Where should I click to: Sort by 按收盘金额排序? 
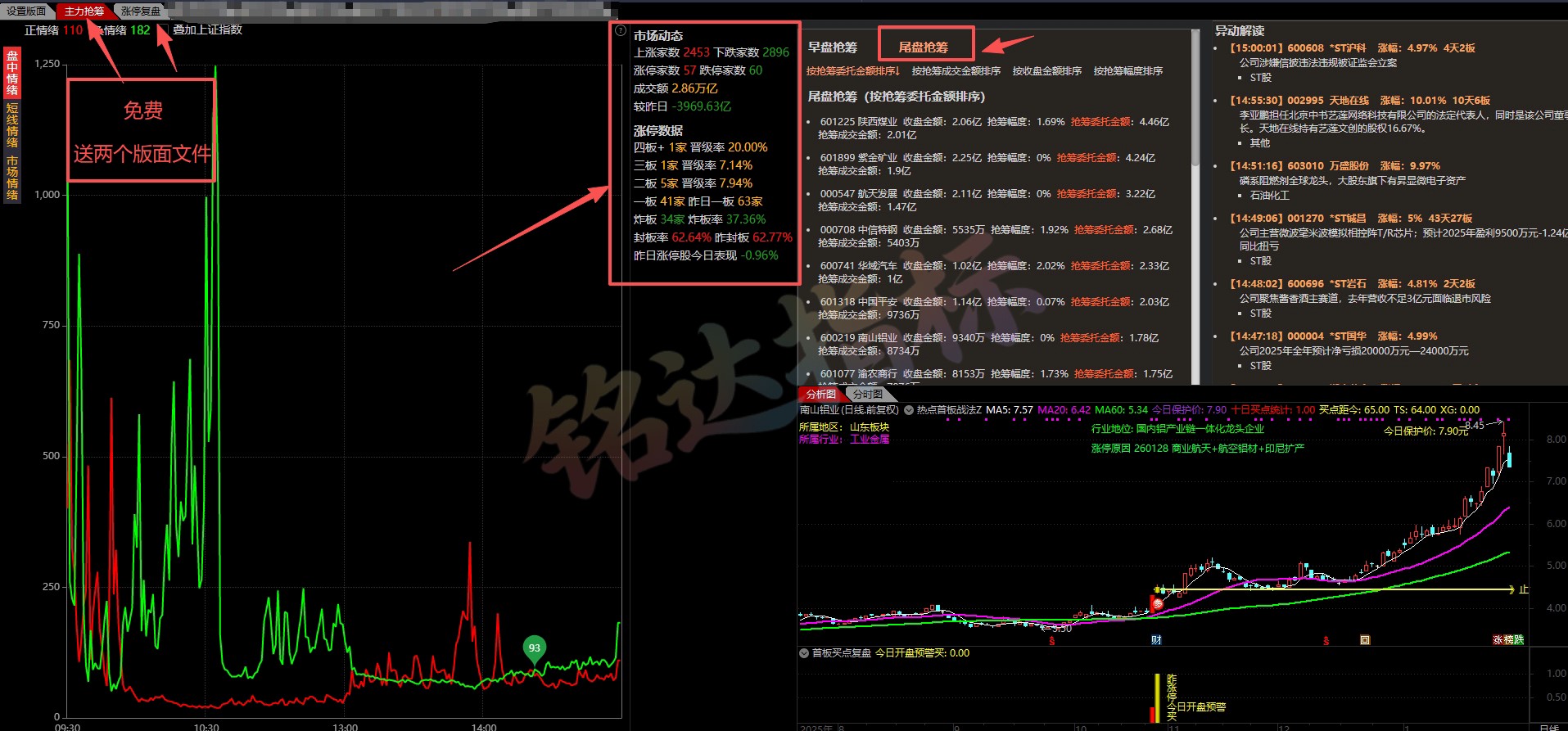(x=1047, y=71)
